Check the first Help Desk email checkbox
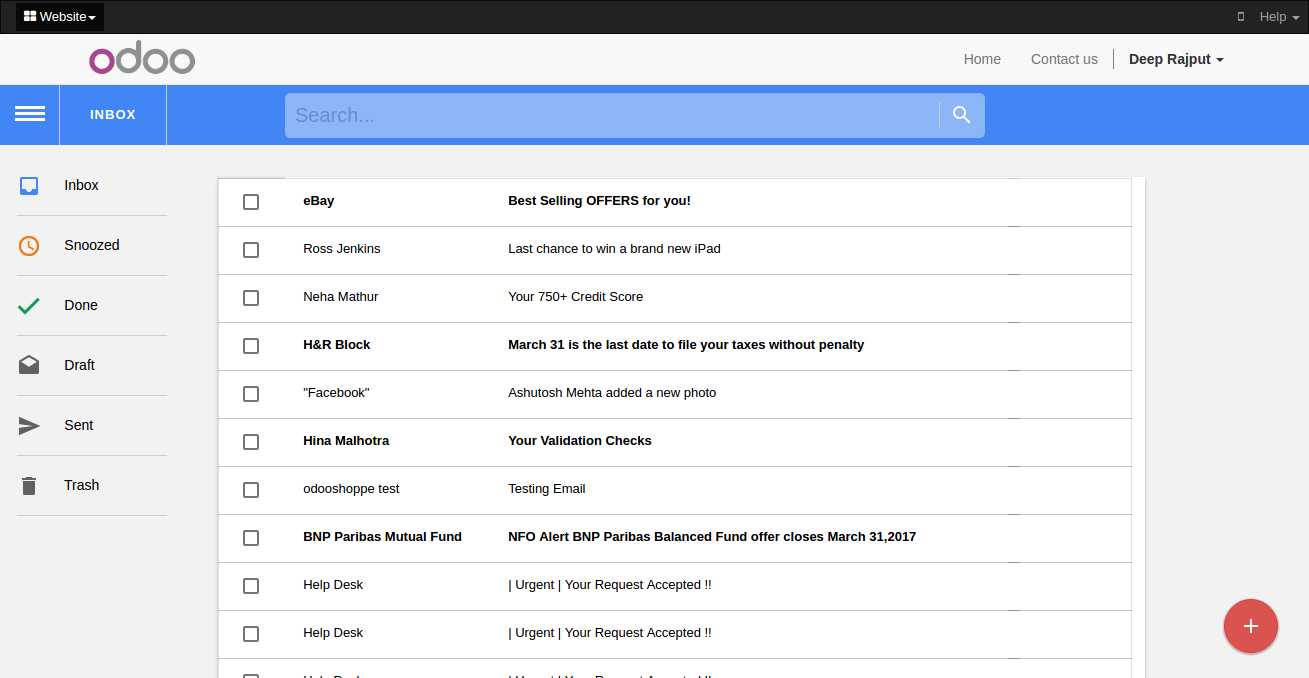 pyautogui.click(x=251, y=586)
